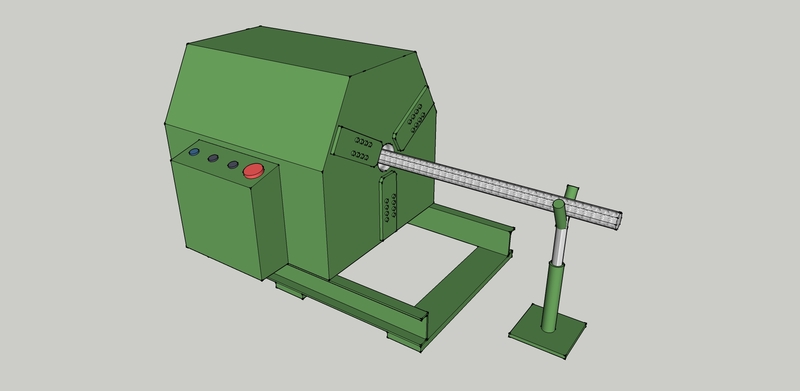
Task: Select the small blue button on control panel
Action: pos(194,152)
